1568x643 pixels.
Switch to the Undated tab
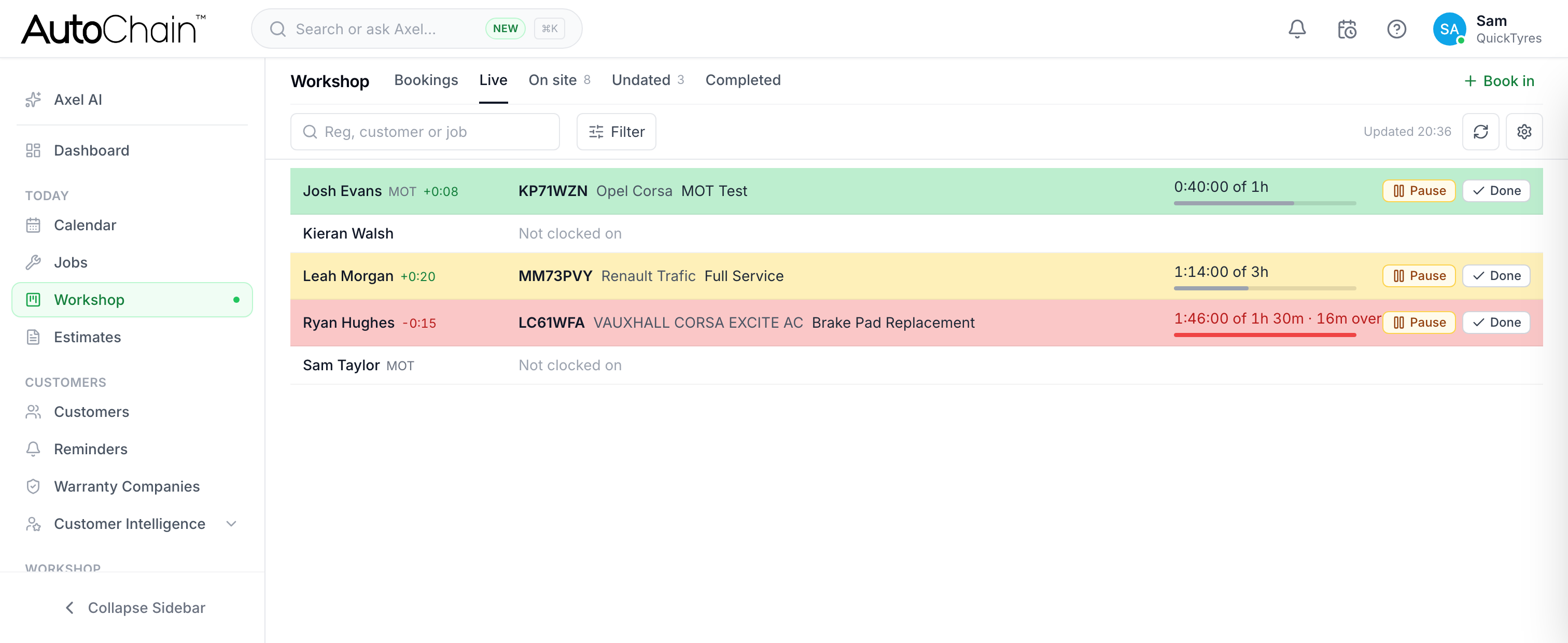tap(648, 80)
